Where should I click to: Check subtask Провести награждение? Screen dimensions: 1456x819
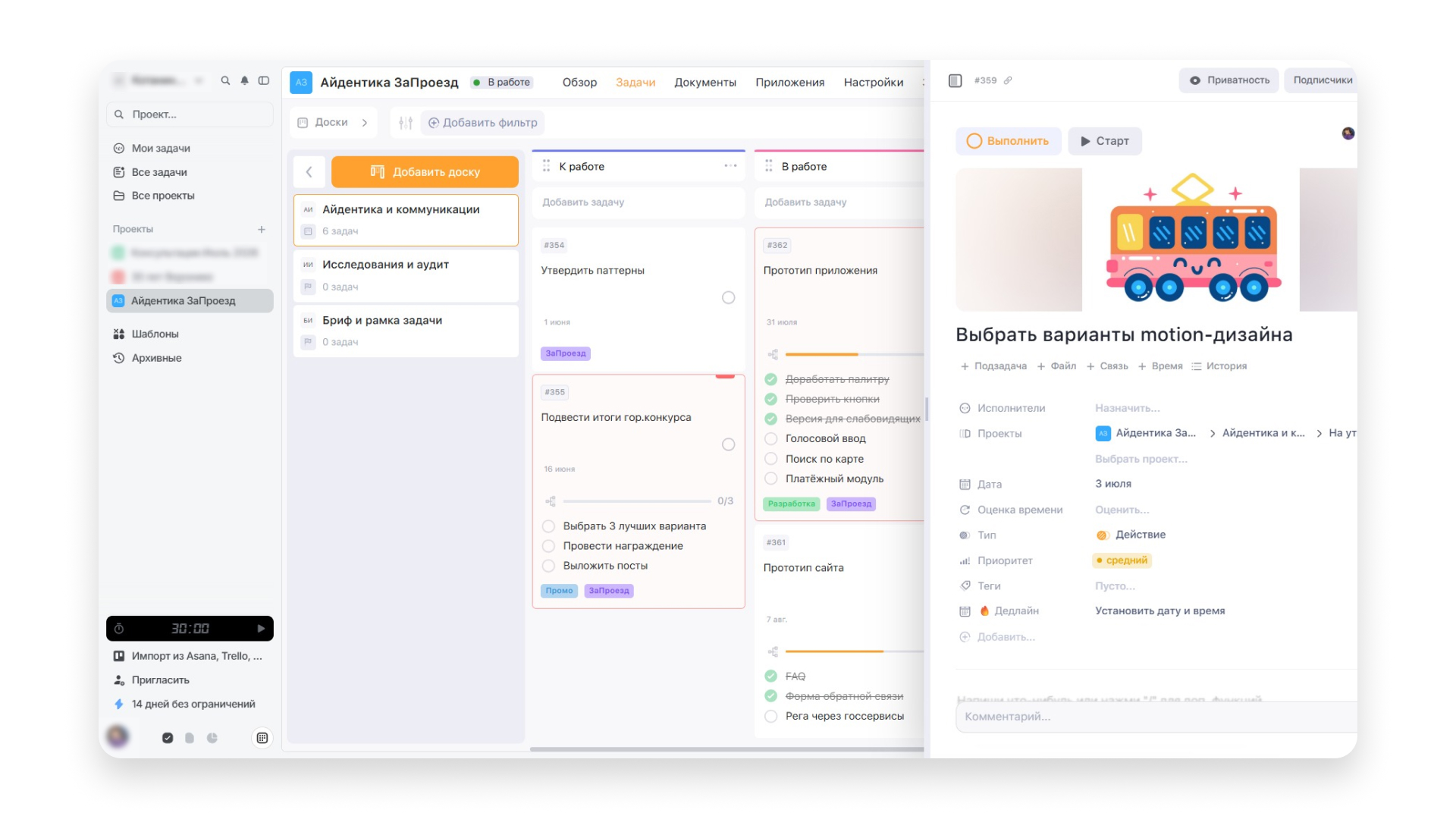(x=548, y=546)
